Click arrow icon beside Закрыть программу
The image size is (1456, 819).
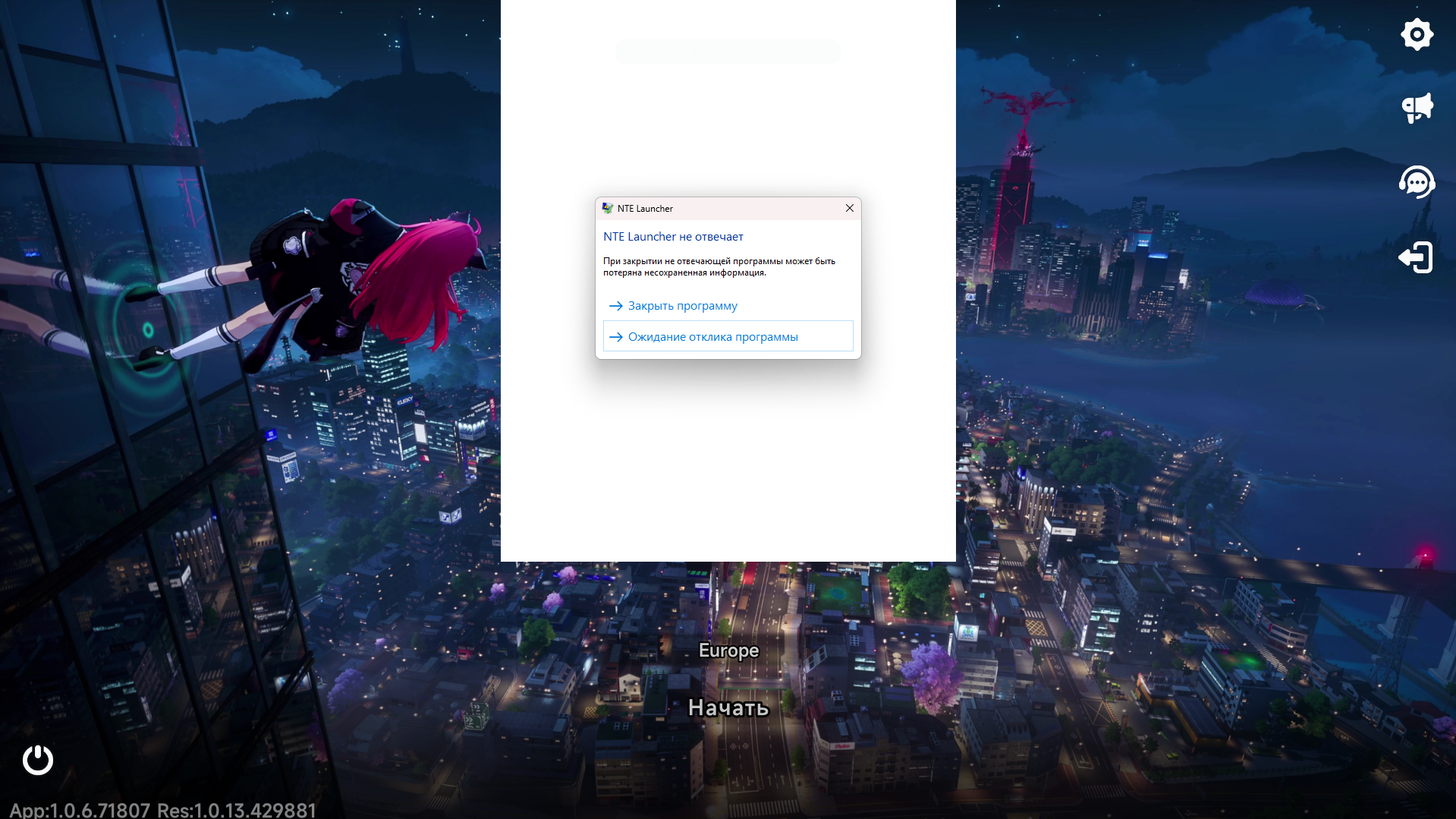pos(615,306)
